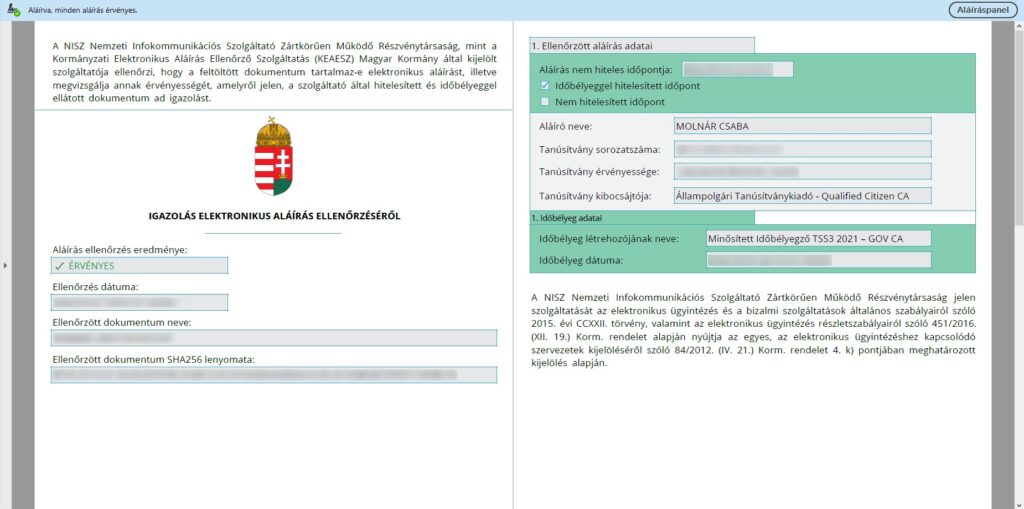Click the ÉRVÉNYES result field
Image resolution: width=1024 pixels, height=509 pixels.
140,265
